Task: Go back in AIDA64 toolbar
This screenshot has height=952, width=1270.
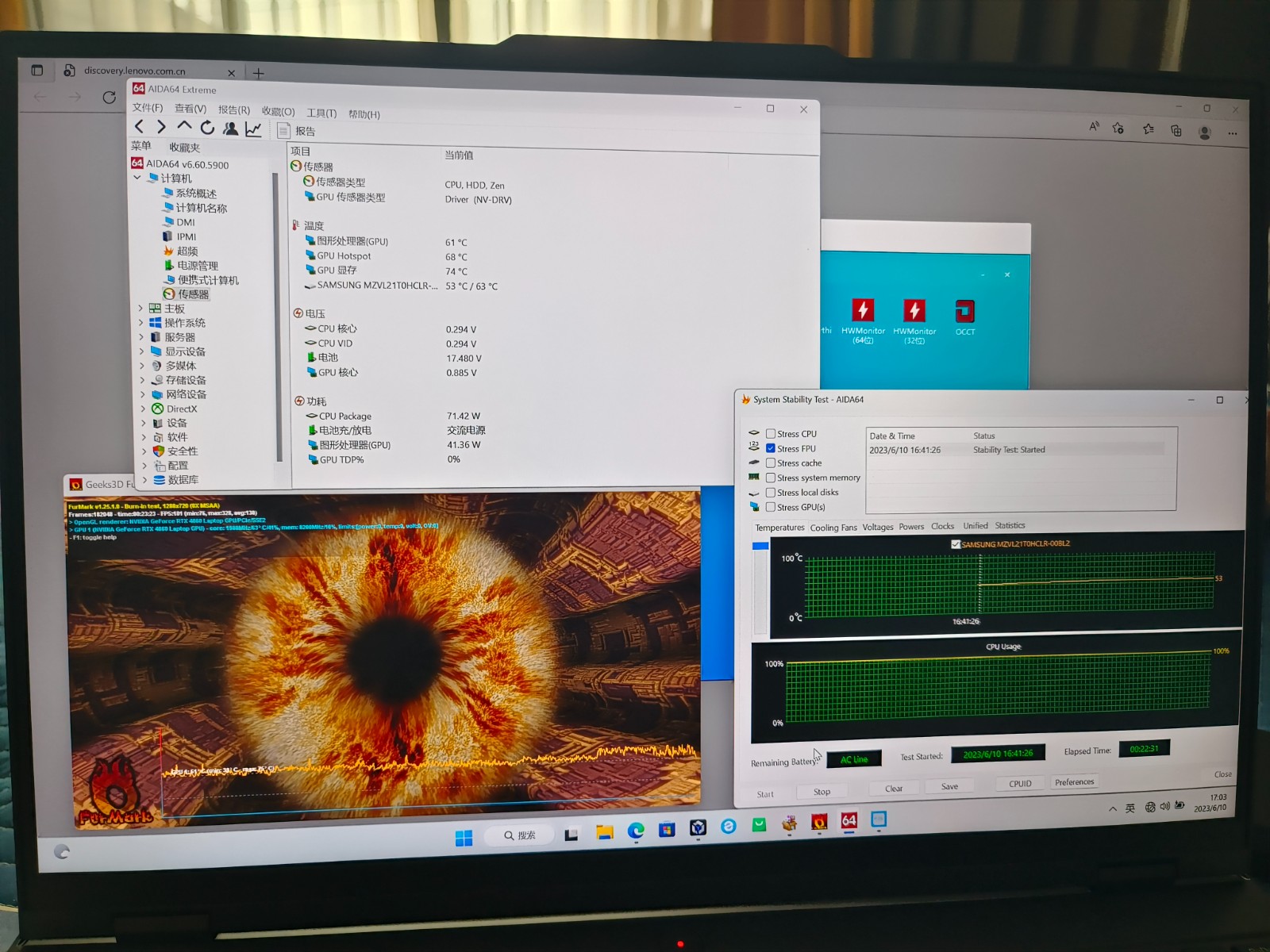Action: coord(140,126)
